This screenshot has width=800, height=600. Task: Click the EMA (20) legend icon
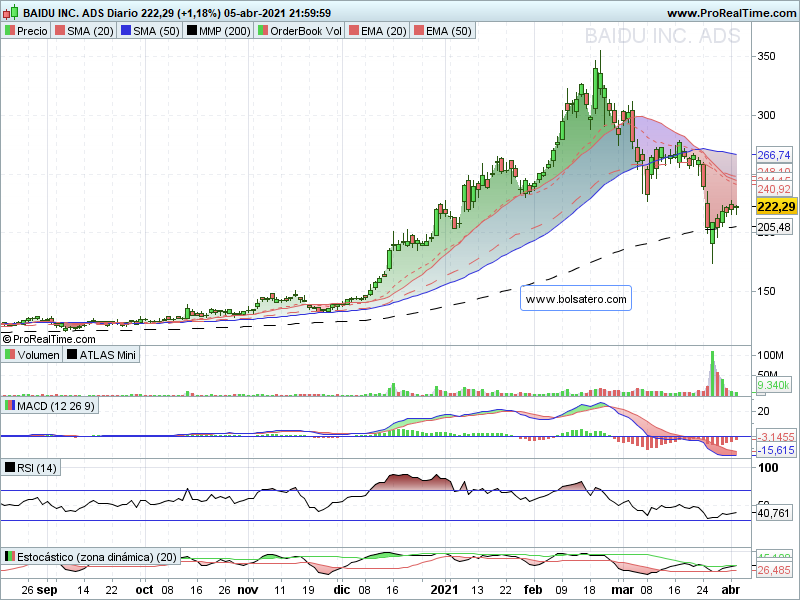click(354, 31)
